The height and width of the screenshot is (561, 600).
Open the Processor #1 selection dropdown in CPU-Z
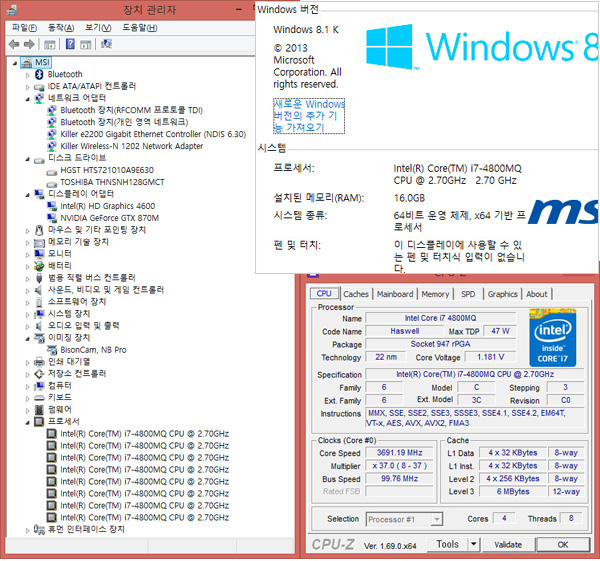tap(437, 520)
